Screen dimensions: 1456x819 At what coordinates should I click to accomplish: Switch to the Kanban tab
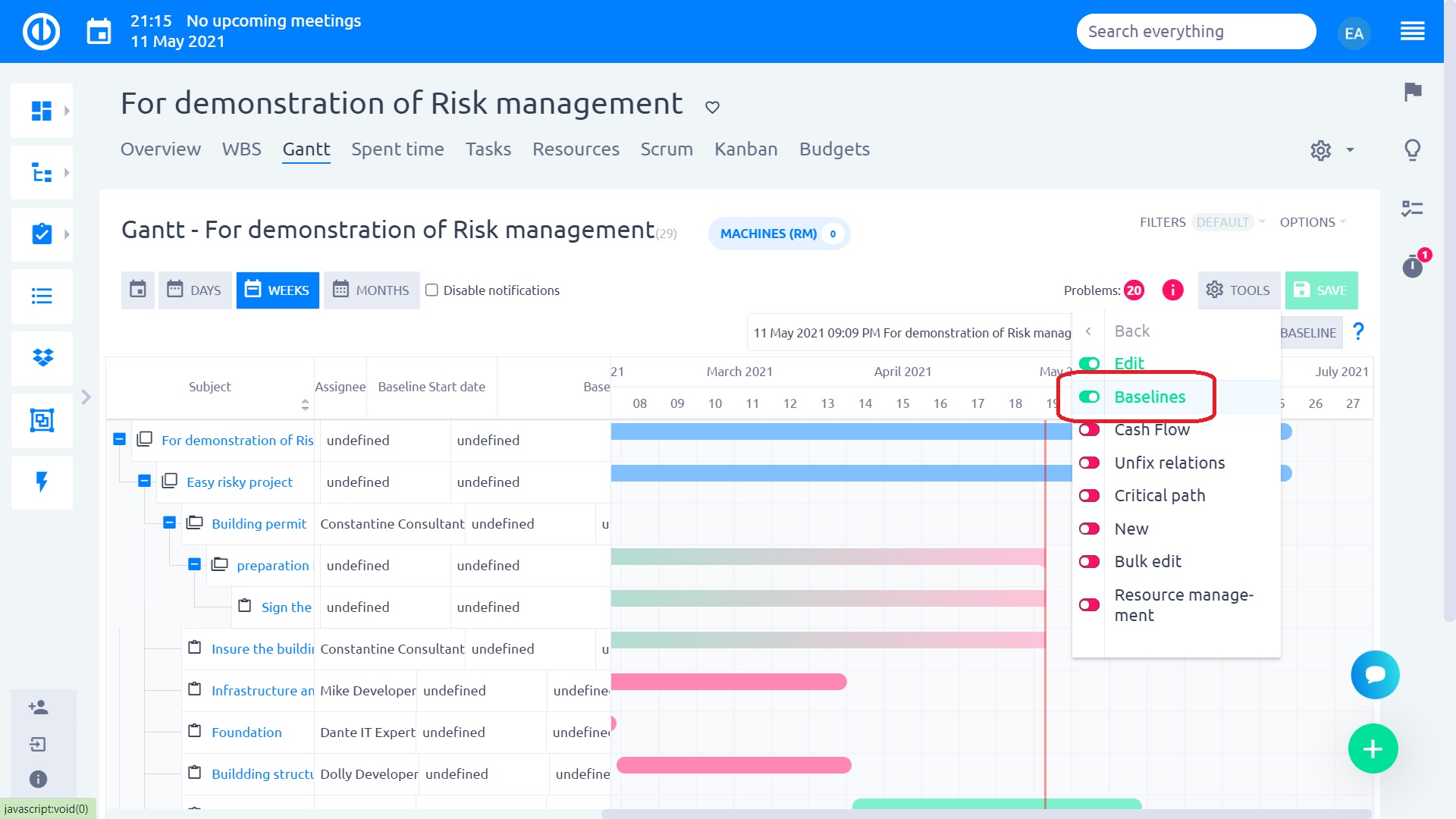745,149
